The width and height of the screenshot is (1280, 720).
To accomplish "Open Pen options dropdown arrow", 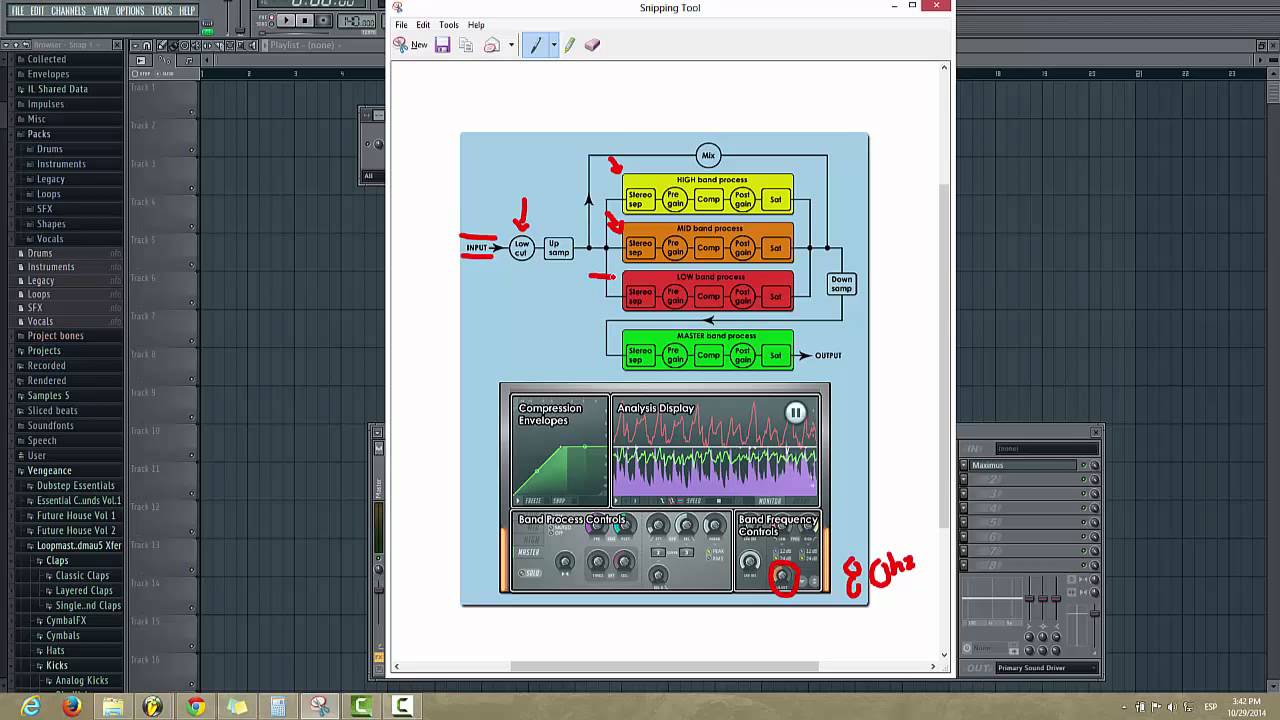I will point(553,45).
